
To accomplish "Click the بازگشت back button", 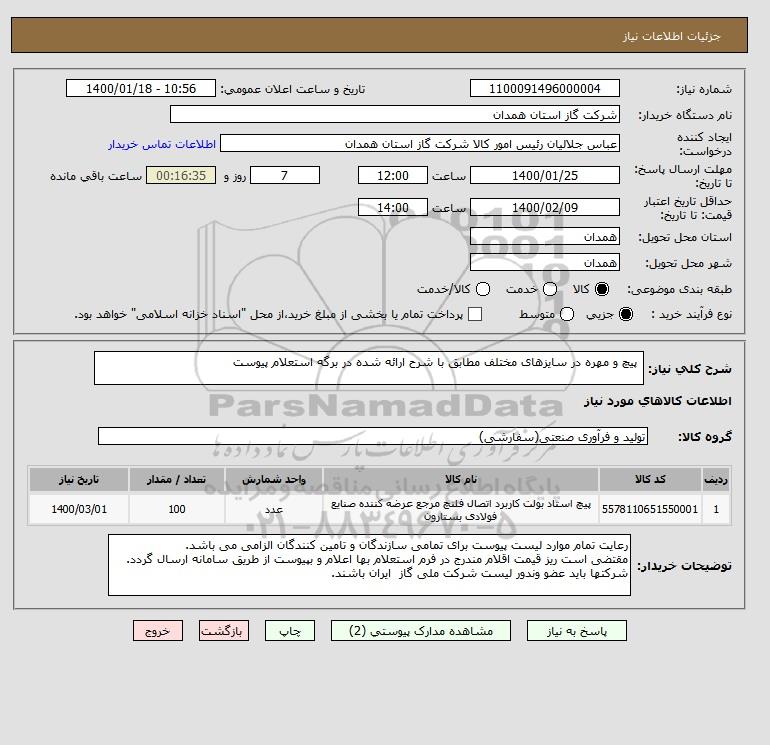I will point(224,631).
